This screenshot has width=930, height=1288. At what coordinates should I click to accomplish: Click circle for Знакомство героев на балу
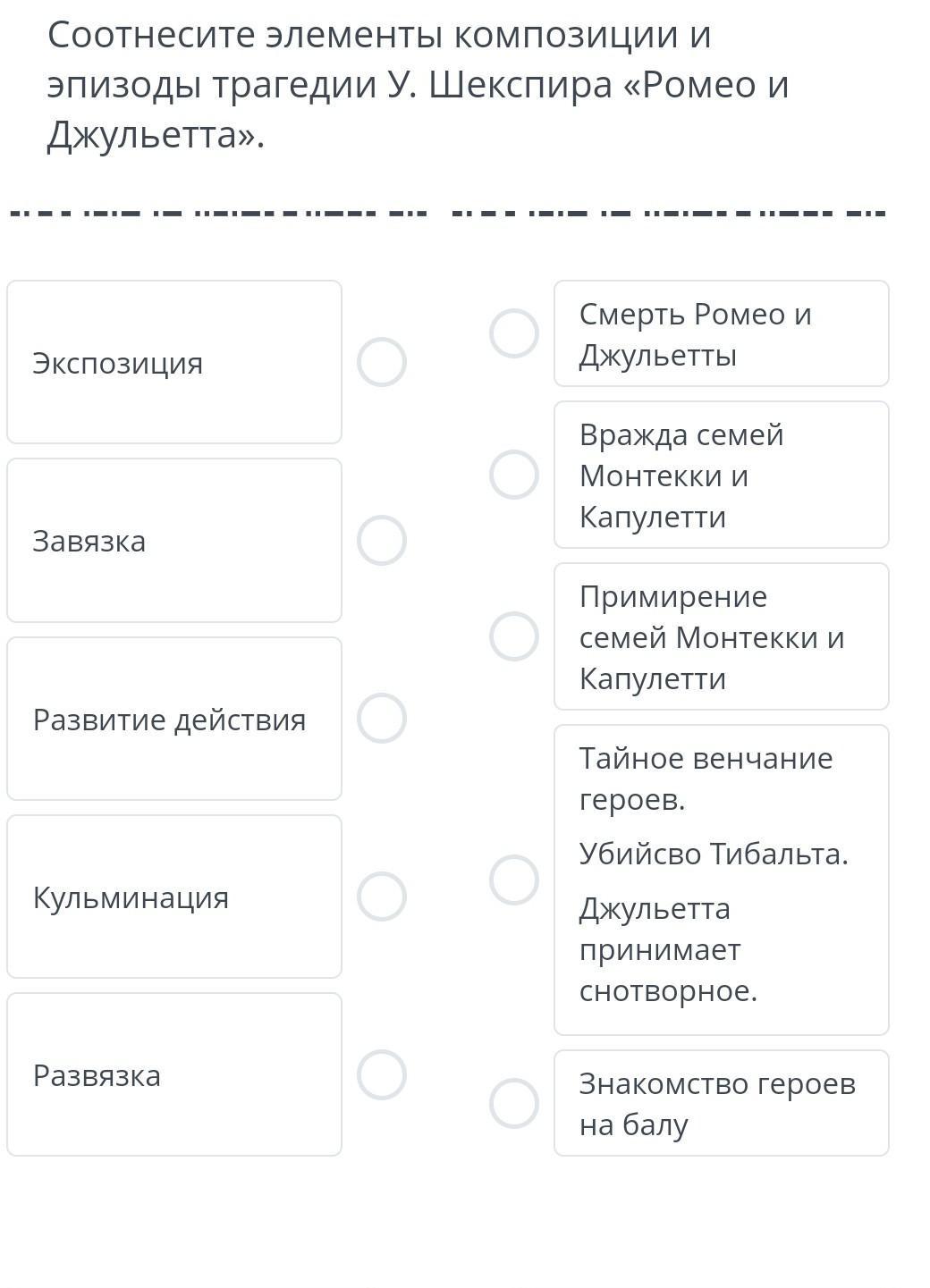[514, 1103]
